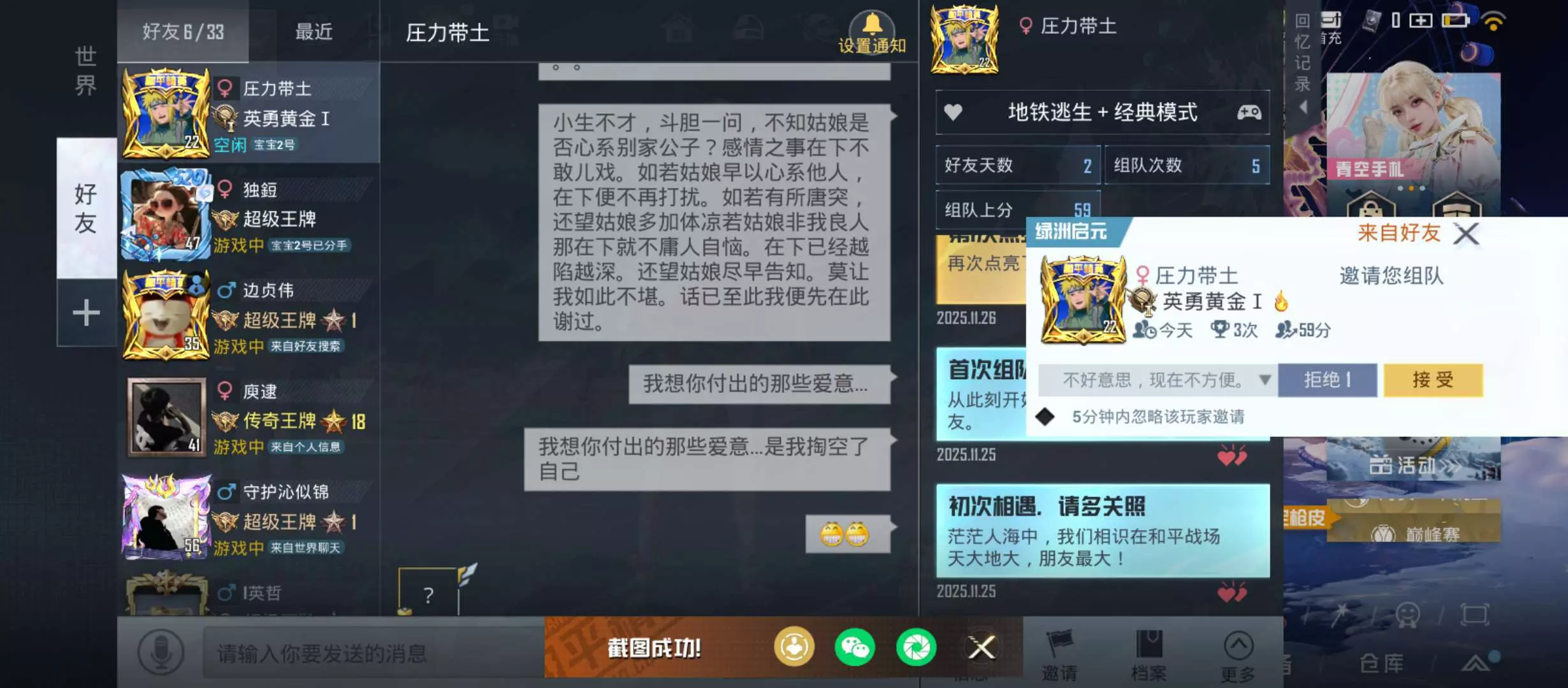Switch to the 最近 recent tab
Screen dimensions: 1568x688
click(314, 31)
